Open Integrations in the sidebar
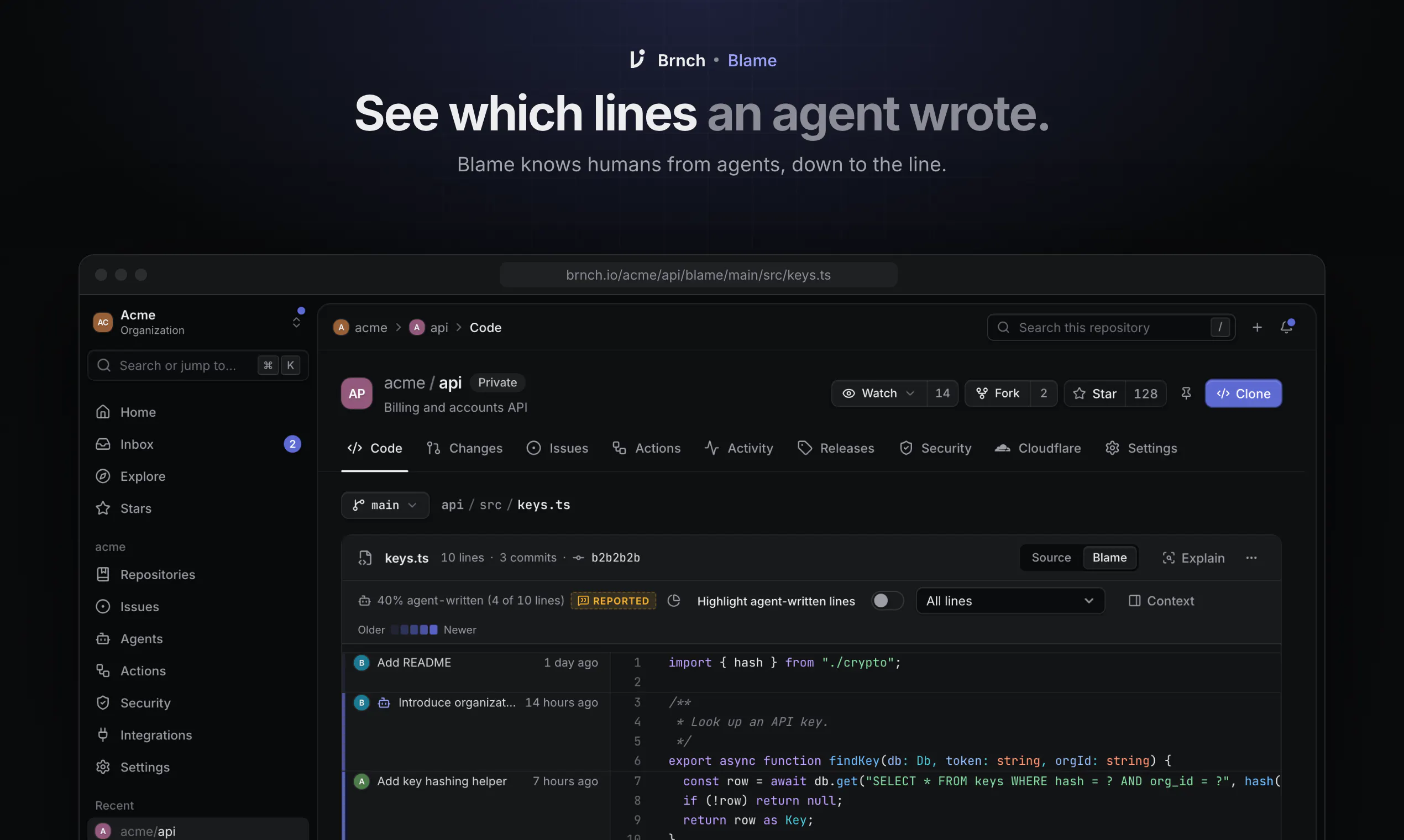The image size is (1404, 840). (197, 734)
